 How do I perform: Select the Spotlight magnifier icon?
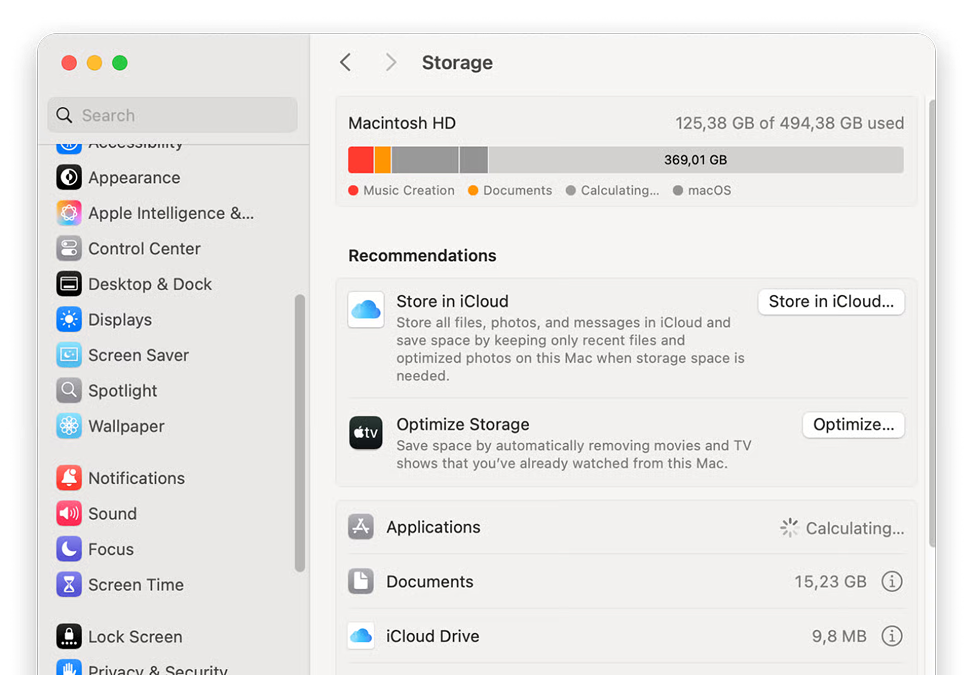(69, 391)
